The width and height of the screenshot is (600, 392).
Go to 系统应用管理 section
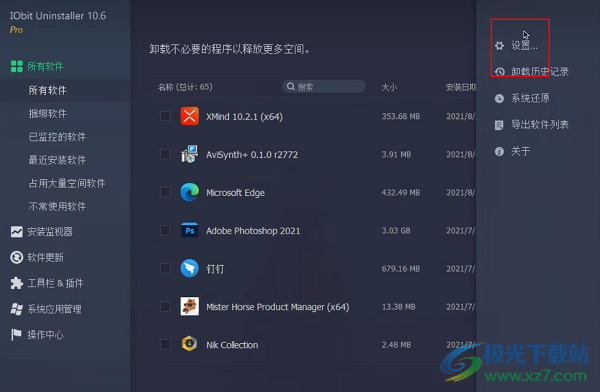tap(54, 309)
